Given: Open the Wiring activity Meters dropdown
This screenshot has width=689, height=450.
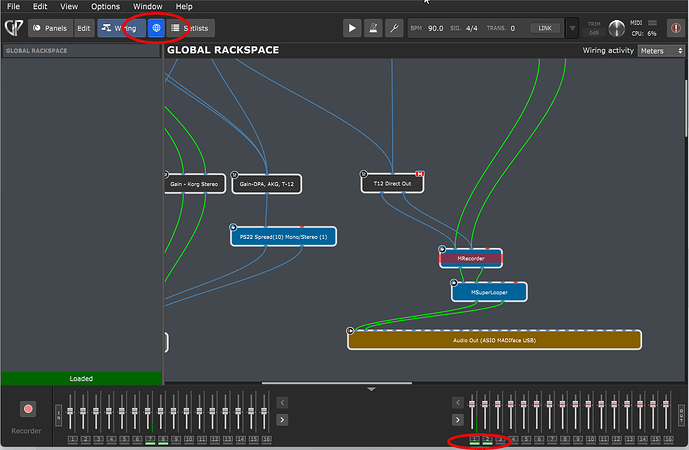Looking at the screenshot, I should point(661,51).
